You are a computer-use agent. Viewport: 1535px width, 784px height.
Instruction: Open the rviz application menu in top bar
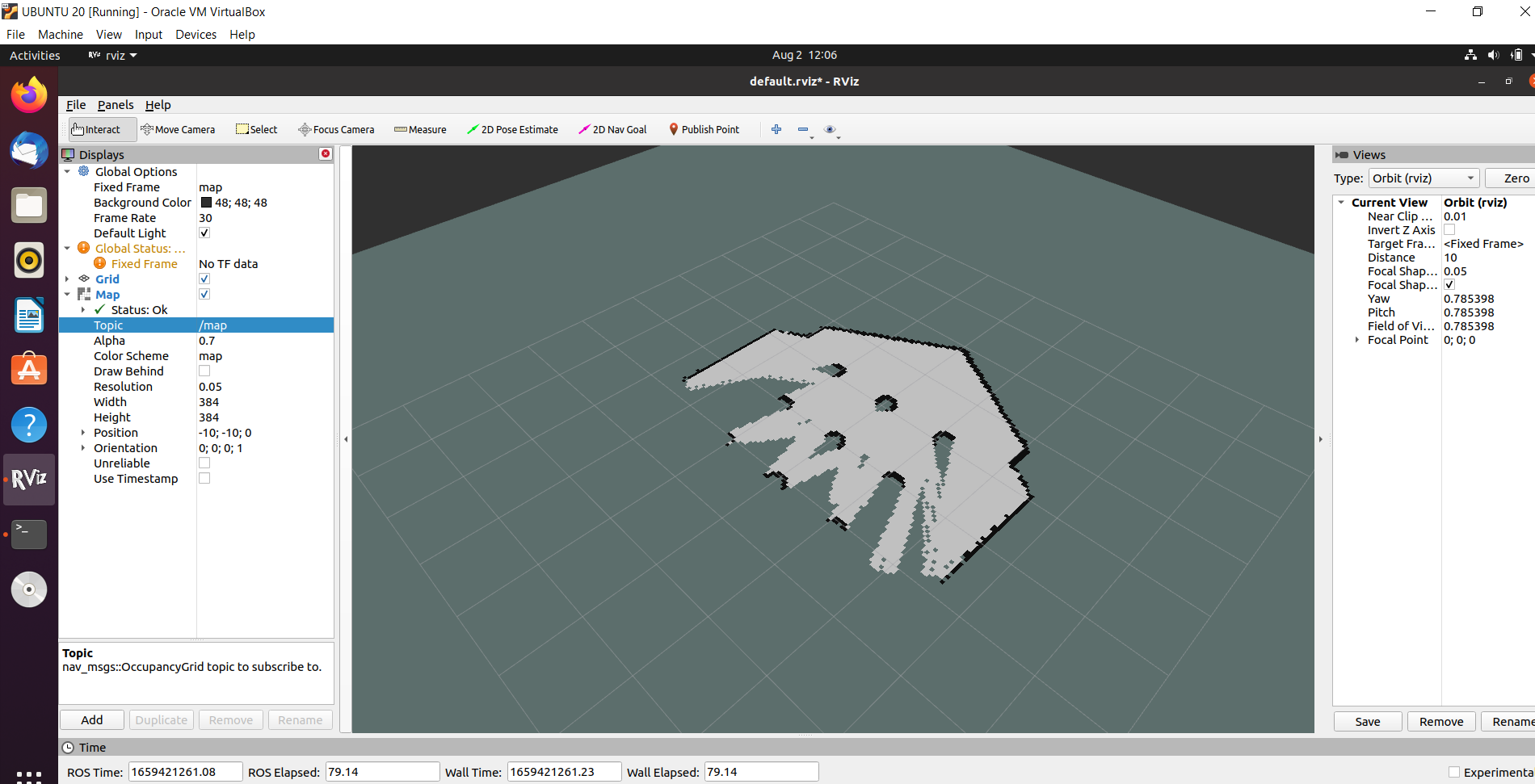(112, 55)
